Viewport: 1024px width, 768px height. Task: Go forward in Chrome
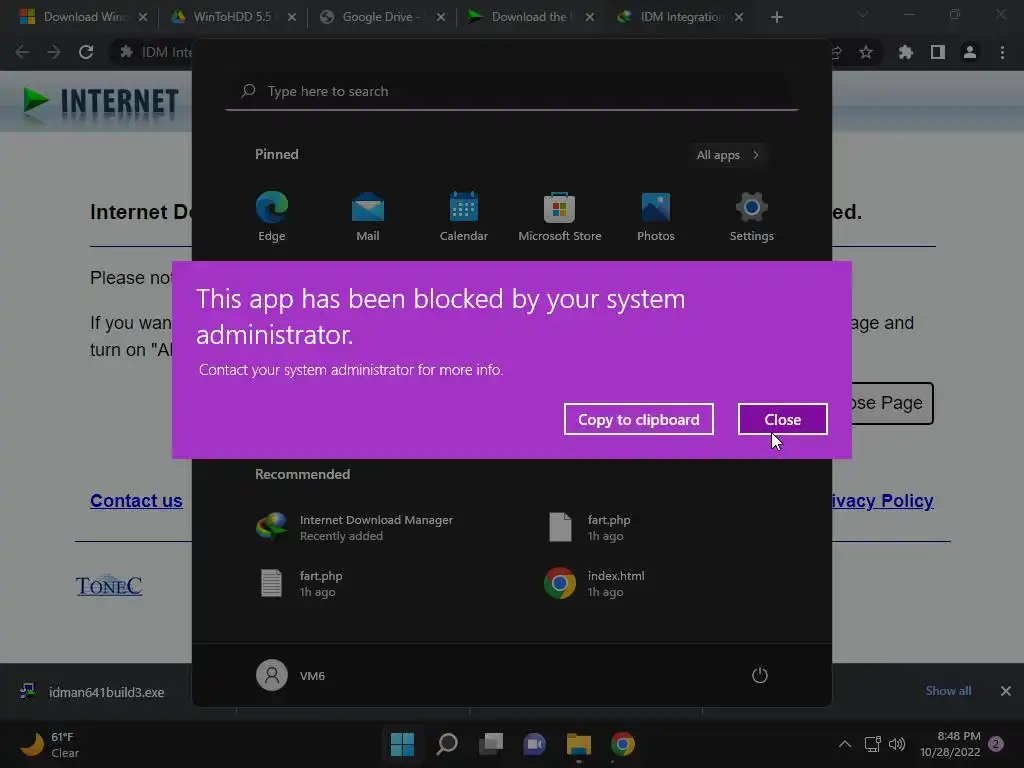pos(54,52)
